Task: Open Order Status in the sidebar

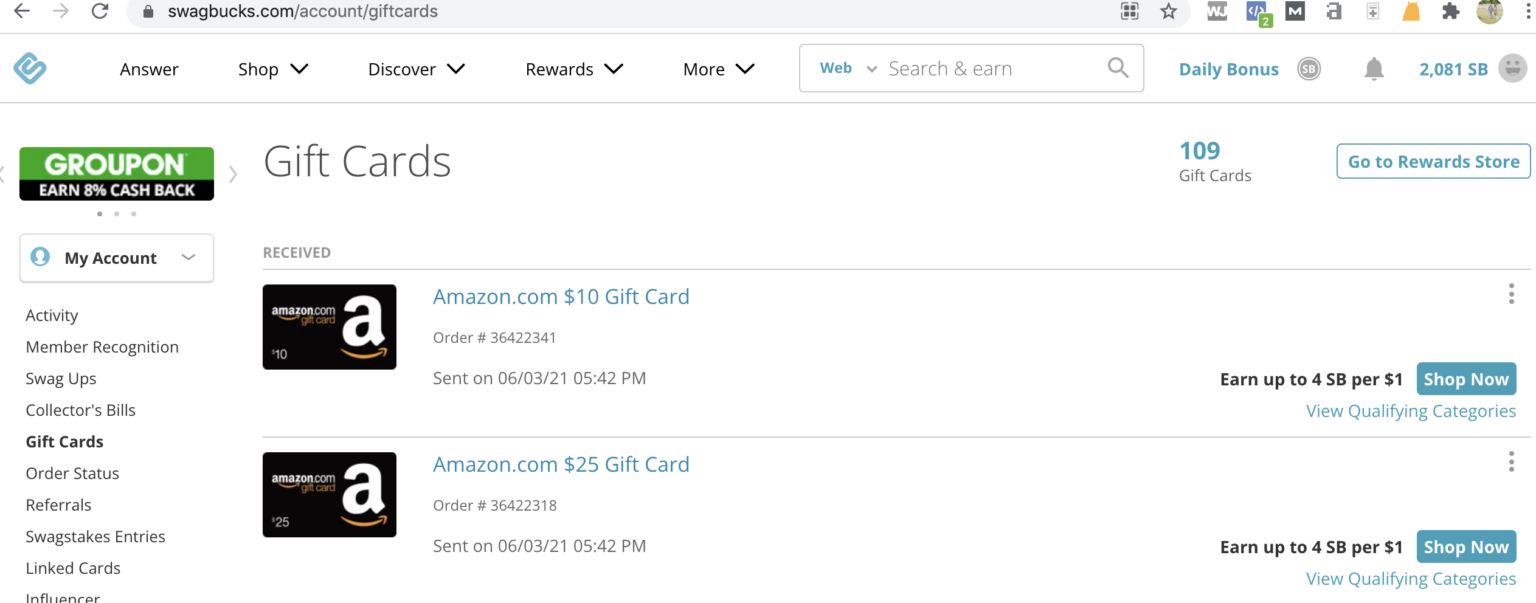Action: [72, 473]
